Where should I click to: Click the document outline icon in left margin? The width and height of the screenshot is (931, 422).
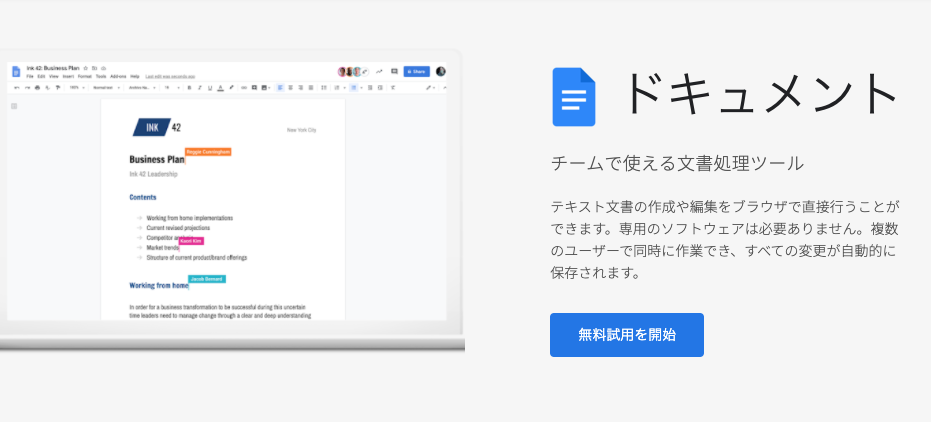(x=14, y=106)
